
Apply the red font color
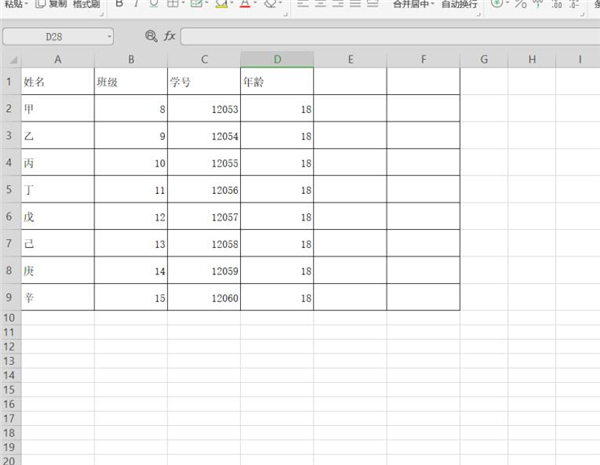pos(245,3)
